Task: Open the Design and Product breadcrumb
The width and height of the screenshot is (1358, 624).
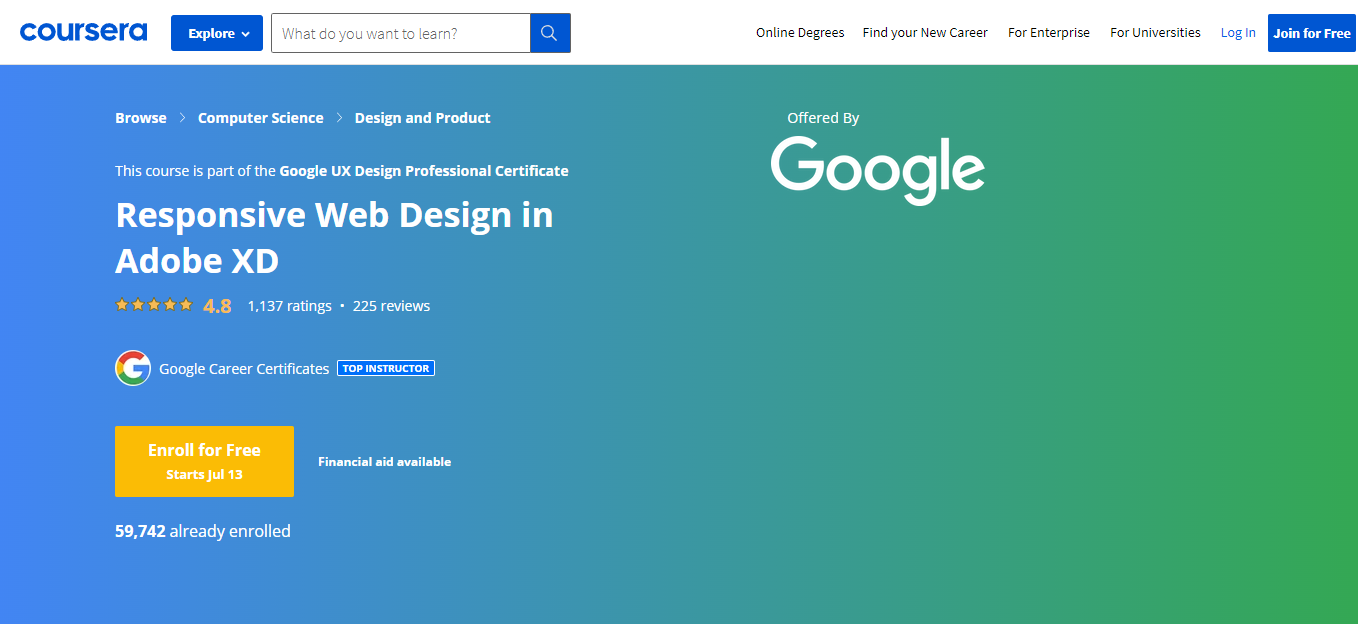Action: click(x=422, y=117)
